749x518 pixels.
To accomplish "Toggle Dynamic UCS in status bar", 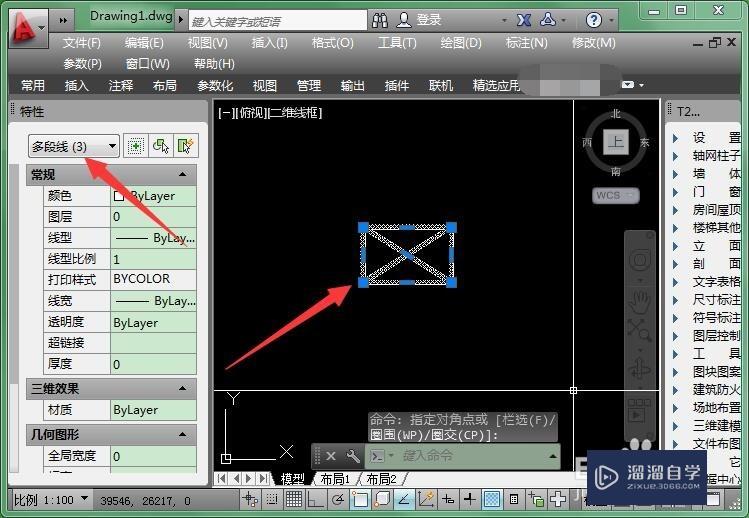I will 426,500.
